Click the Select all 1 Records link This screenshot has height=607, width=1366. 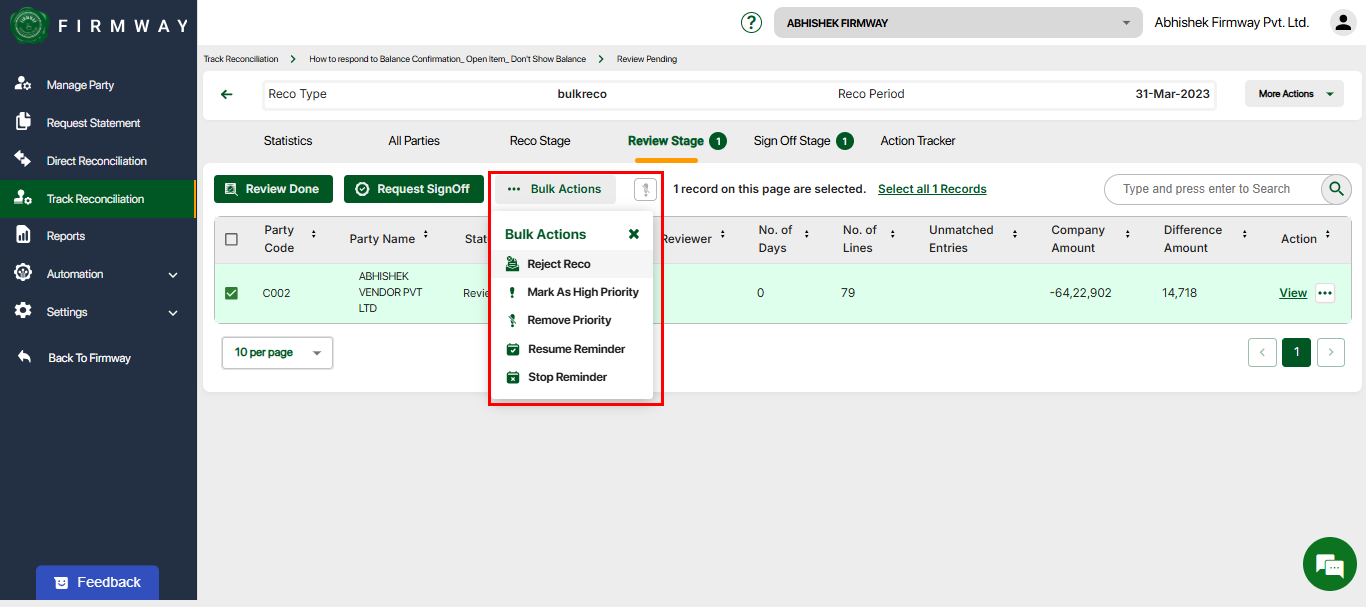point(932,189)
